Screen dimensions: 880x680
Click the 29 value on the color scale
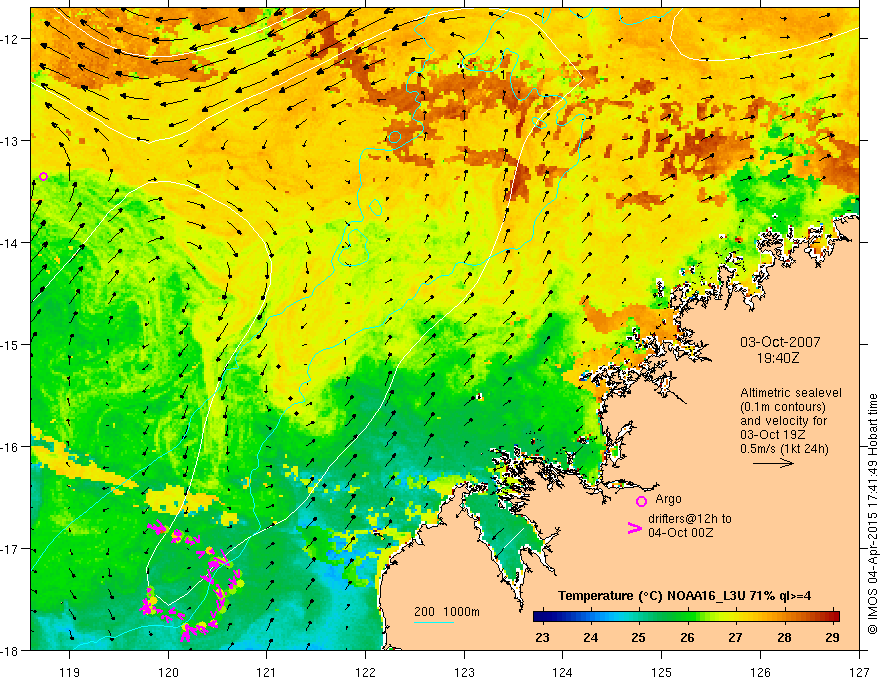(x=832, y=637)
